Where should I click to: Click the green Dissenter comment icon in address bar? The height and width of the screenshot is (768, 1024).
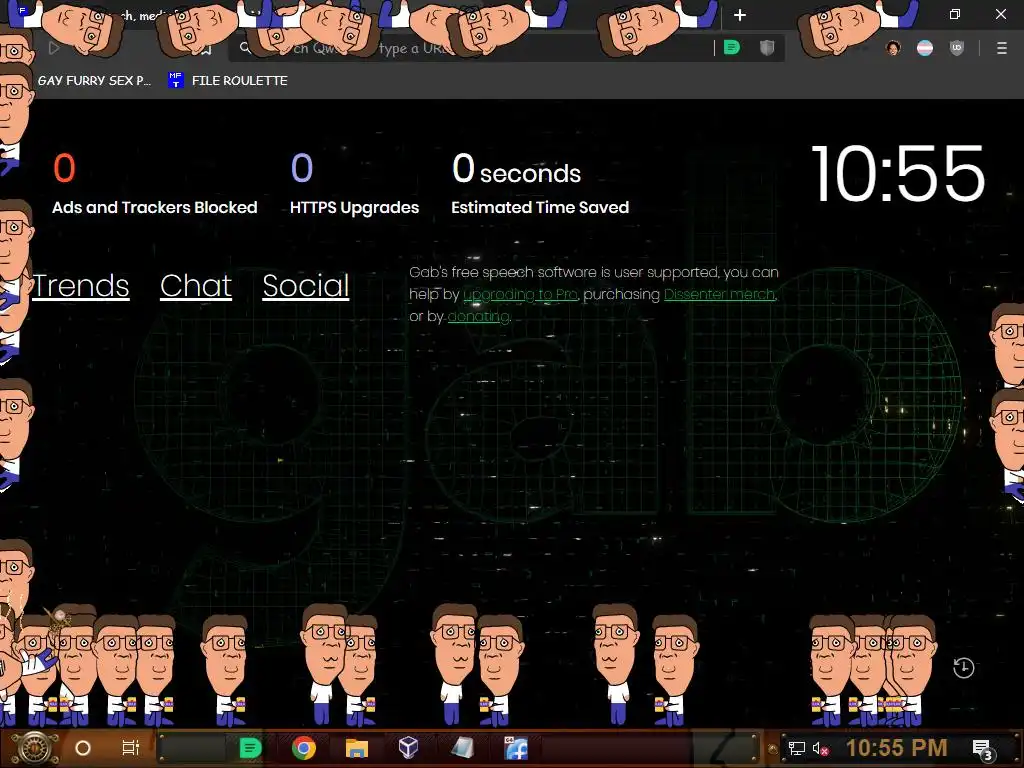point(731,48)
